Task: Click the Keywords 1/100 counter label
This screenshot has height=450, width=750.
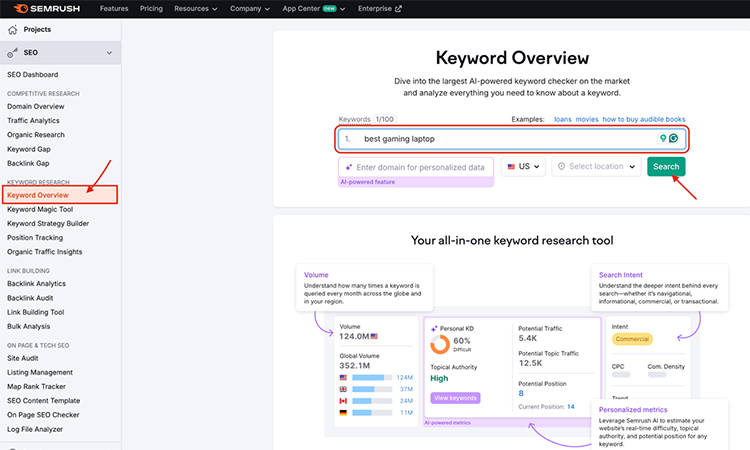Action: 367,119
